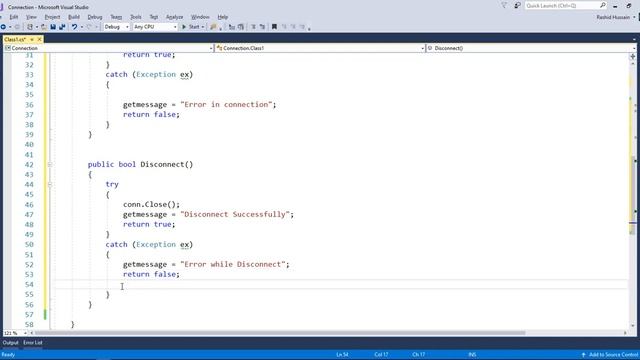This screenshot has height=360, width=640.
Task: Undo the last edit with Undo icon
Action: [x=74, y=27]
